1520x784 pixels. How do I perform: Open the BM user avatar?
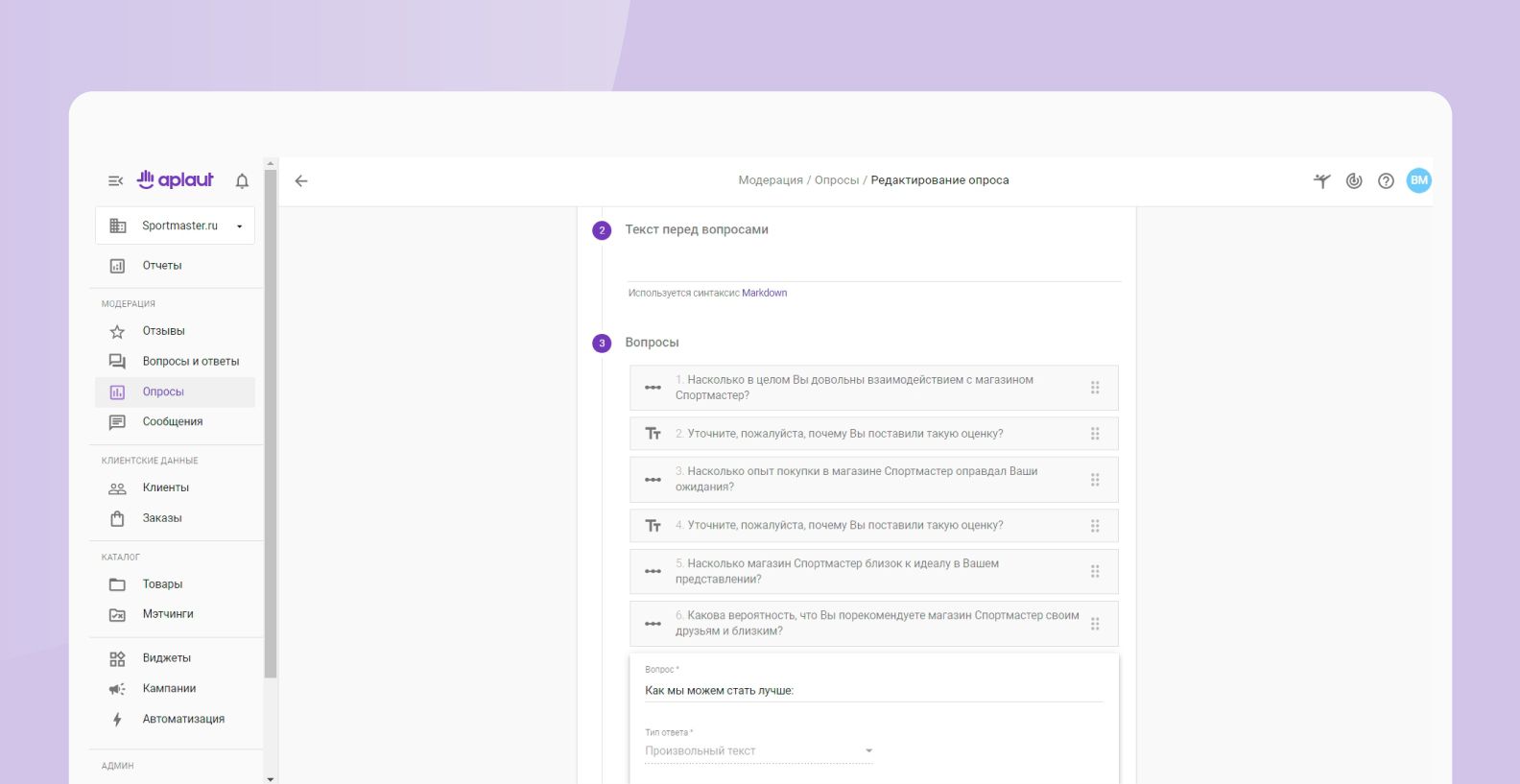click(1418, 180)
